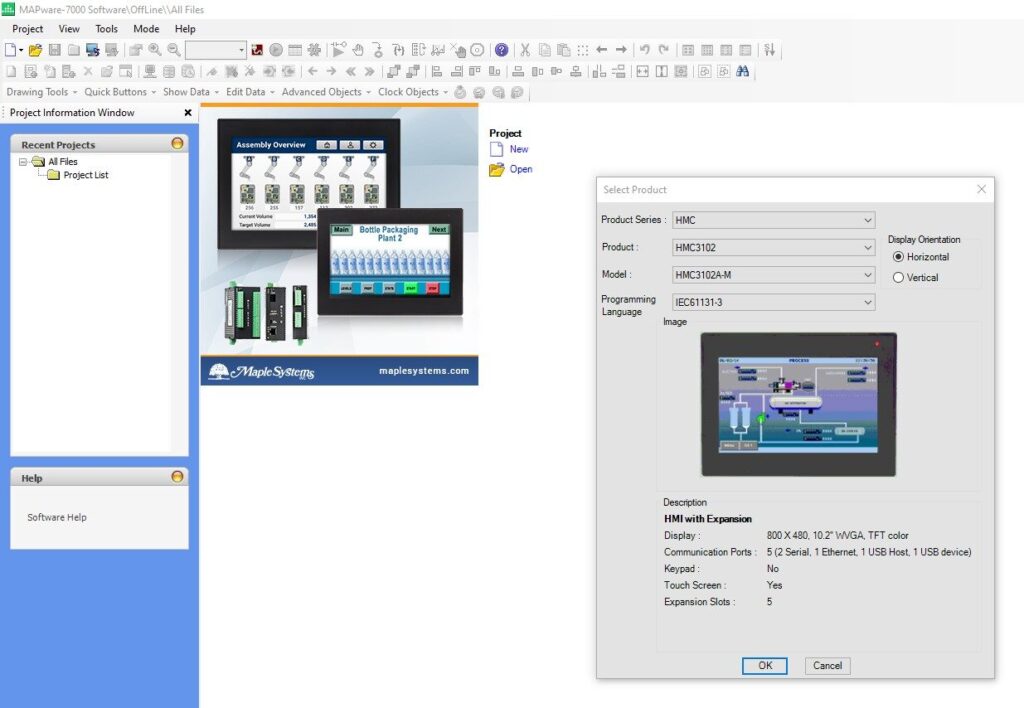The height and width of the screenshot is (708, 1024).
Task: Click the Zoom Out magnifier icon
Action: 174,50
